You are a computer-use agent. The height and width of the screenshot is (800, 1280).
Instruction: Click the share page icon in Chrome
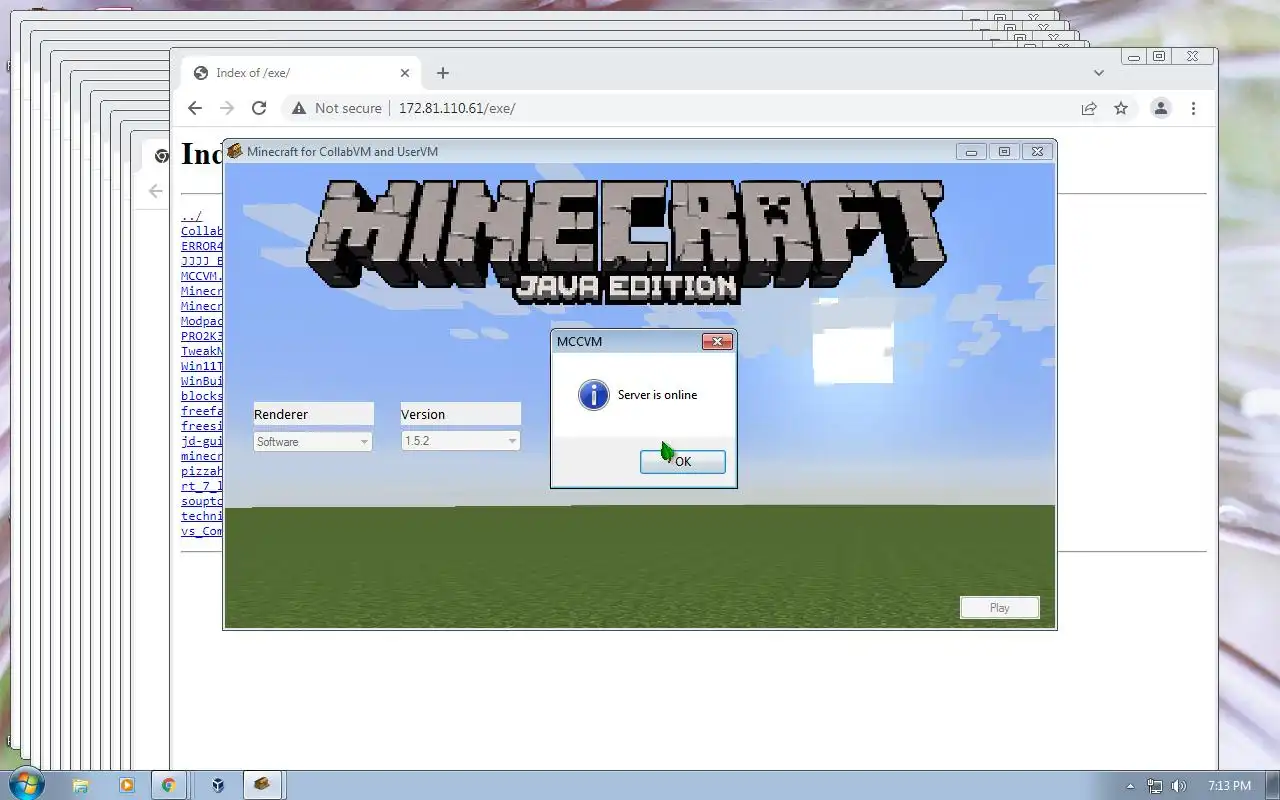(1089, 108)
